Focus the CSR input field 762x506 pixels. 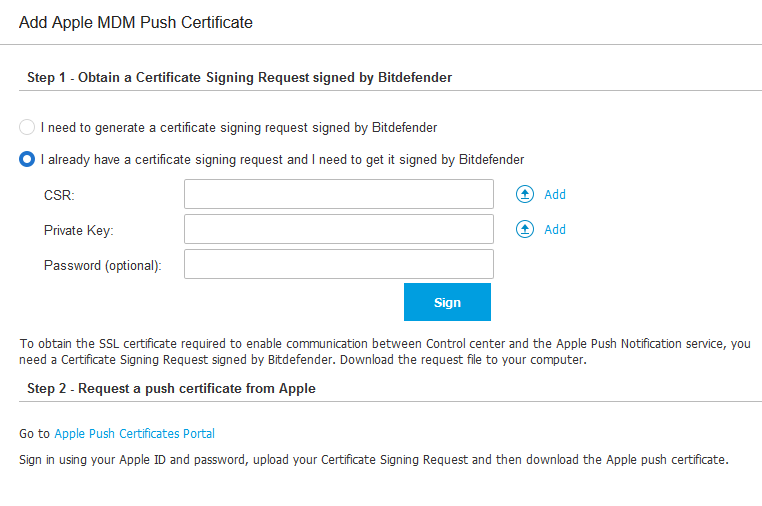[x=339, y=194]
